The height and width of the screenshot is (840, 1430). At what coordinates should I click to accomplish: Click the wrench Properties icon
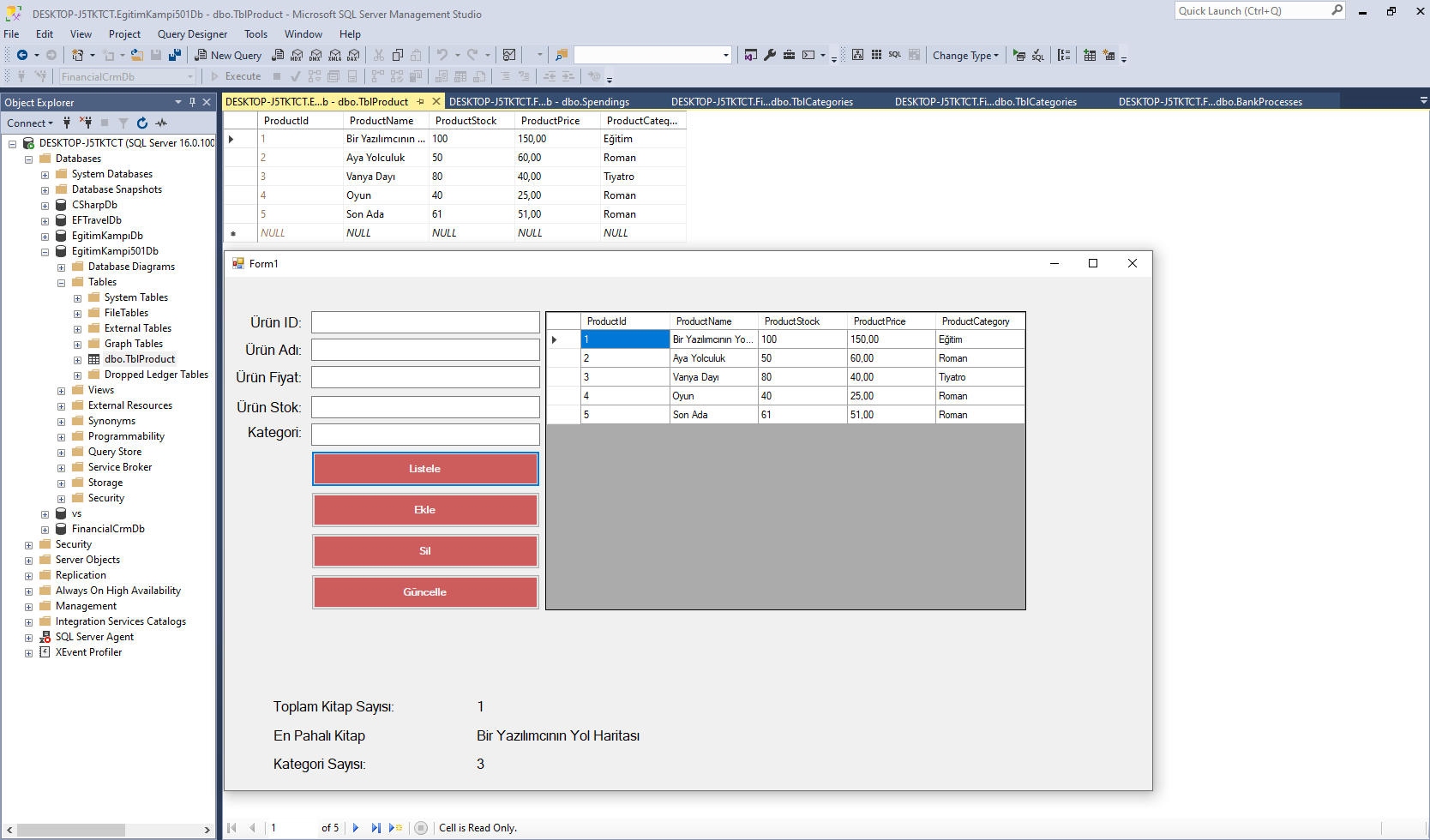click(x=770, y=55)
